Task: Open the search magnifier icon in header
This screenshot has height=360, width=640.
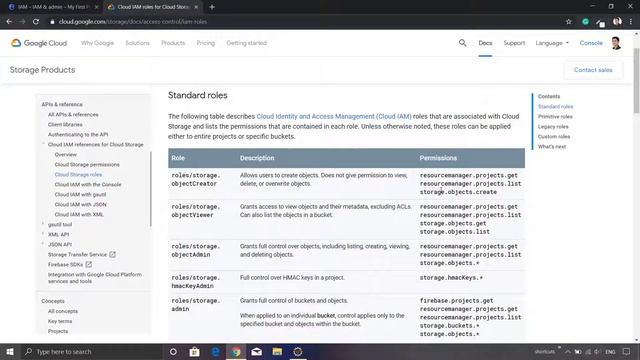Action: coord(462,43)
